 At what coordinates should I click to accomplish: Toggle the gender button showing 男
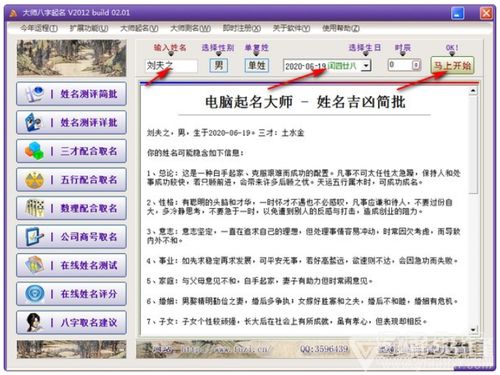point(219,65)
